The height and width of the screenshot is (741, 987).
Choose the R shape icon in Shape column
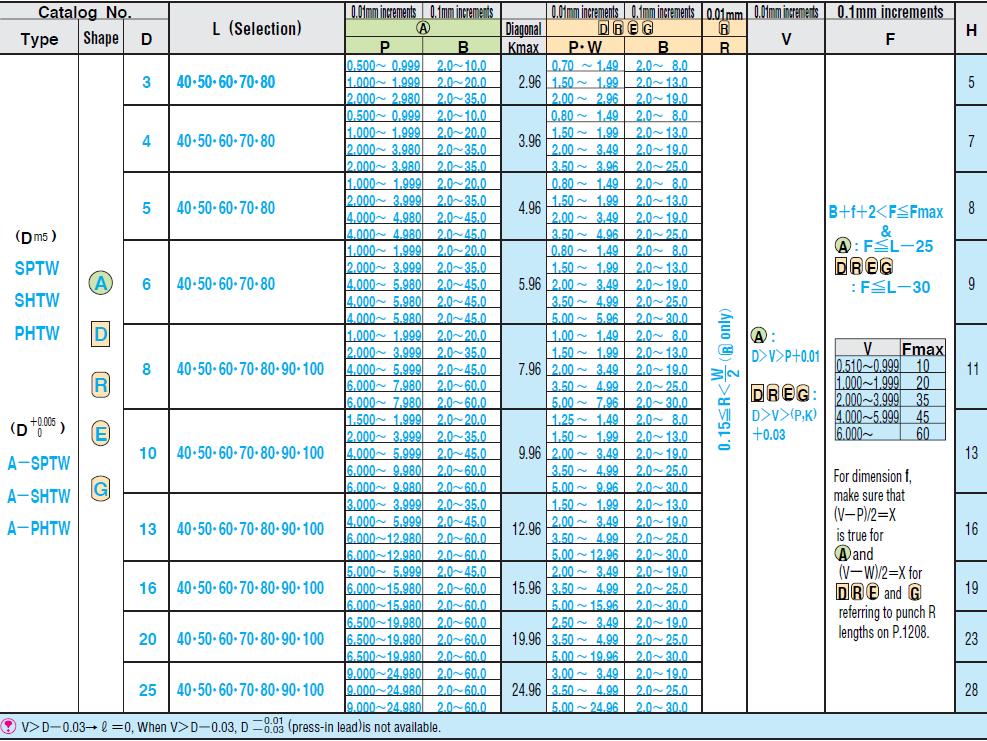pyautogui.click(x=99, y=384)
